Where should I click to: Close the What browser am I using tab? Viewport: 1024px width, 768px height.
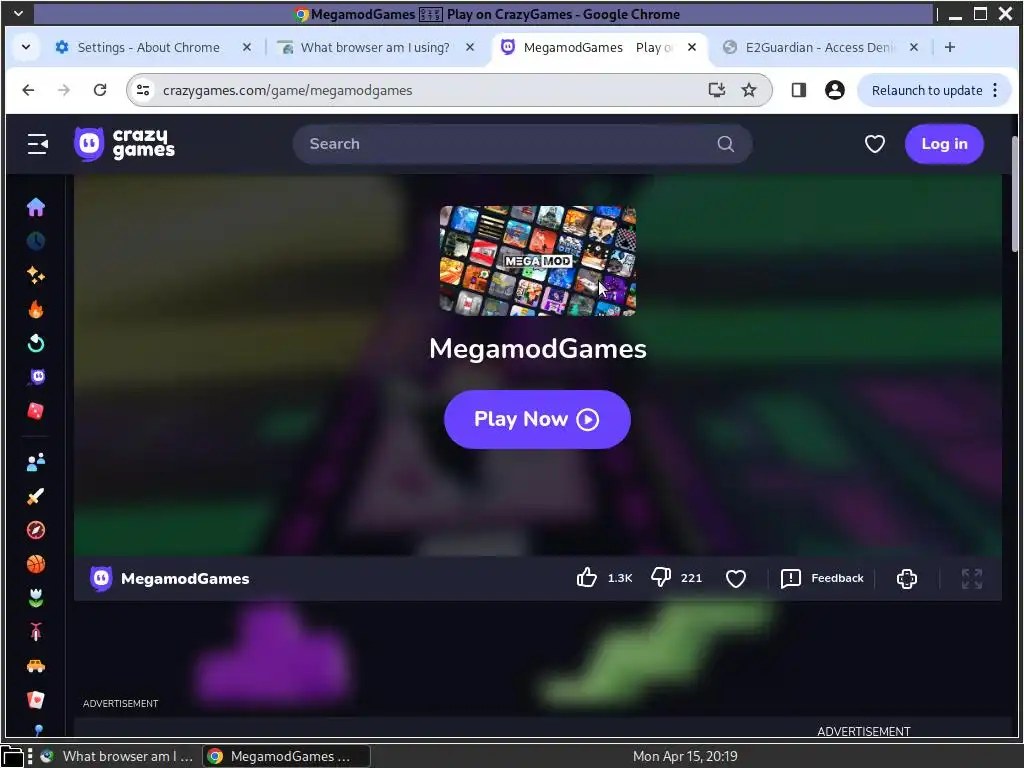(x=470, y=47)
